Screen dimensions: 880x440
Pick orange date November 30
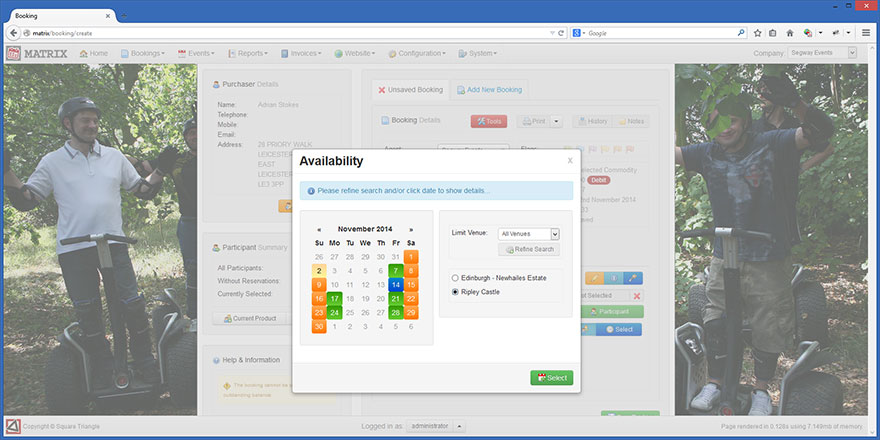coord(319,327)
